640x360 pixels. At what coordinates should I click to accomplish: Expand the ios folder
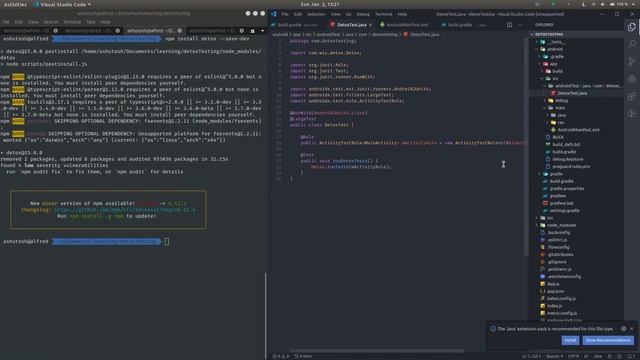point(537,218)
